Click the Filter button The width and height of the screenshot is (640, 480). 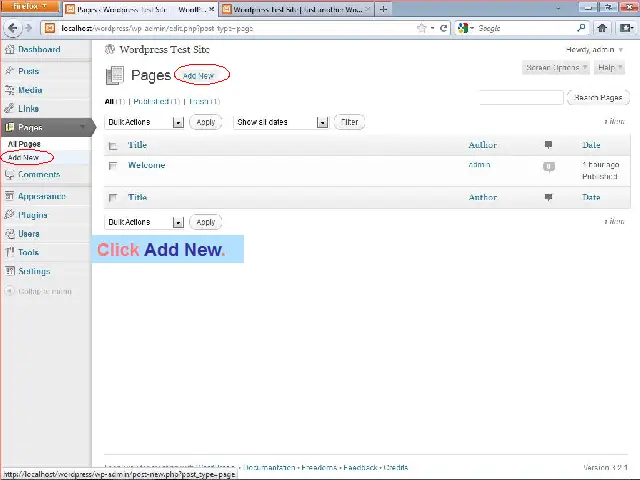(x=349, y=122)
